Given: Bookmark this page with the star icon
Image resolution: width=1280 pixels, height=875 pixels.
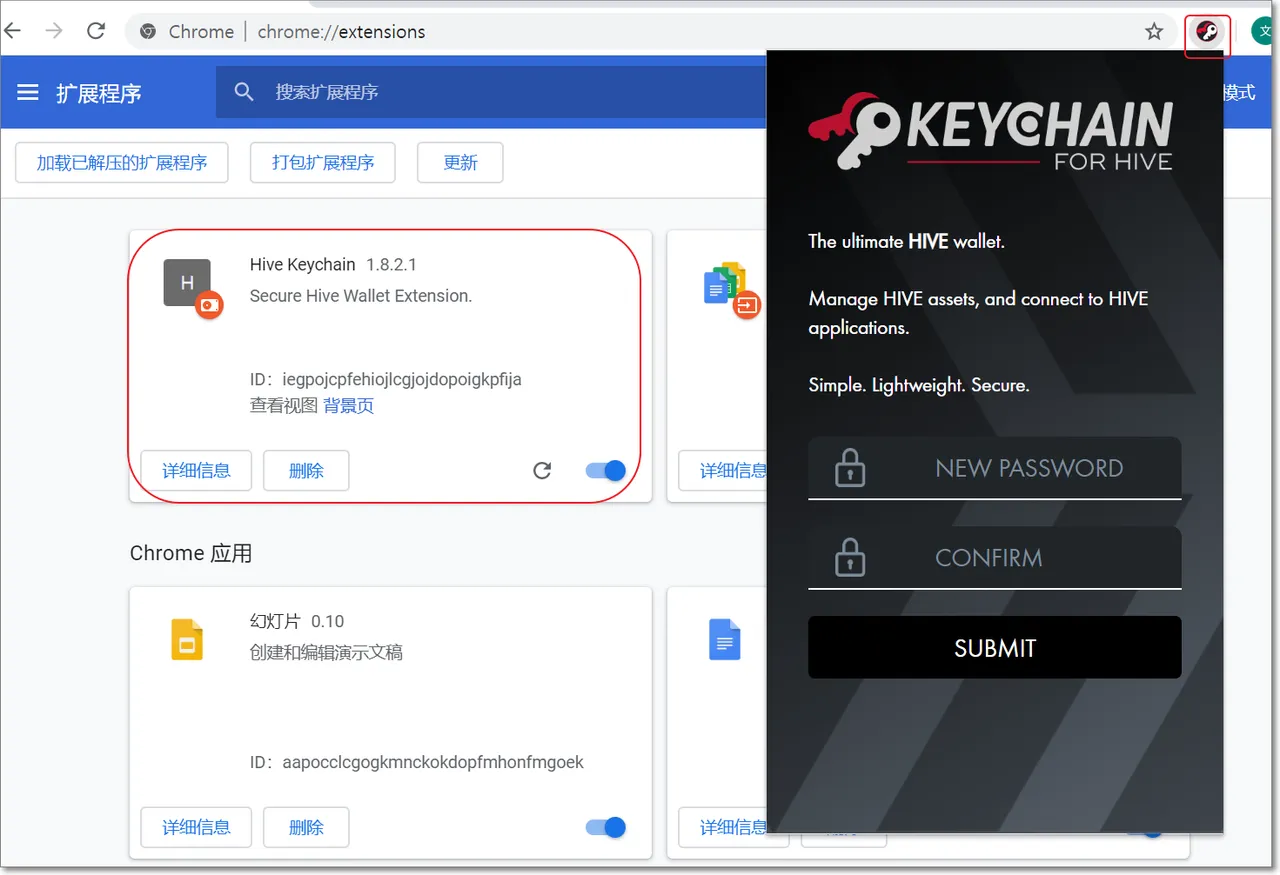Looking at the screenshot, I should click(x=1154, y=32).
